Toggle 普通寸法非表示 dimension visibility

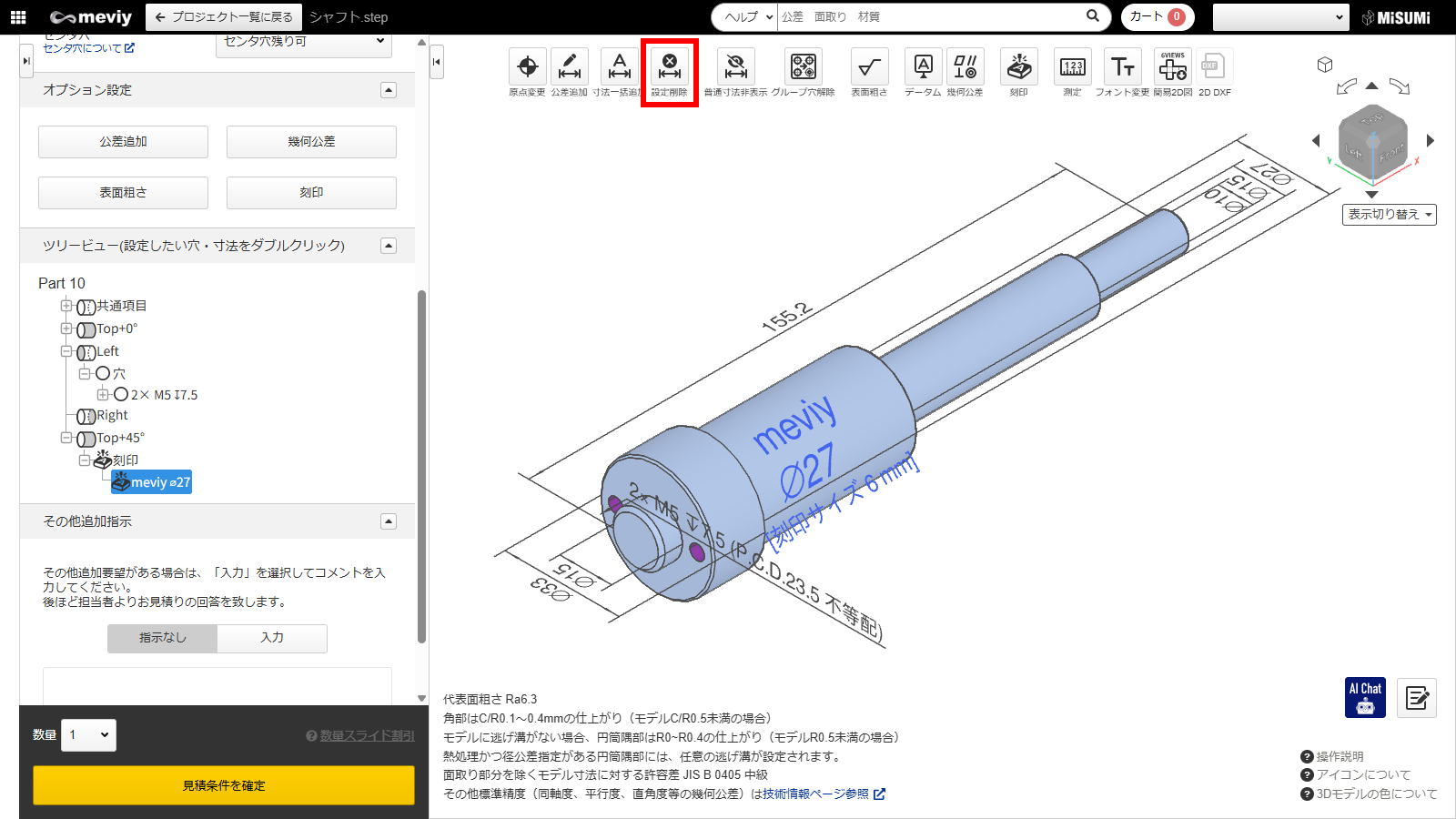tap(735, 67)
